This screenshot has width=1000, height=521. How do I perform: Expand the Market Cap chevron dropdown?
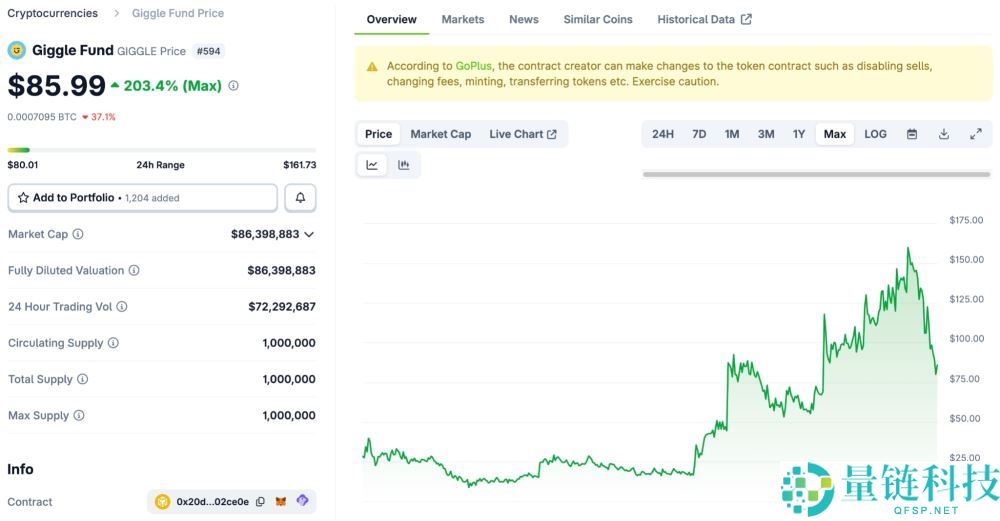pos(309,235)
